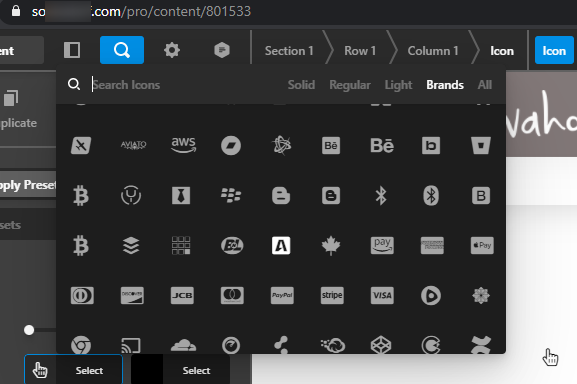Select the Visa card icon
Image resolution: width=577 pixels, height=384 pixels.
pyautogui.click(x=382, y=295)
